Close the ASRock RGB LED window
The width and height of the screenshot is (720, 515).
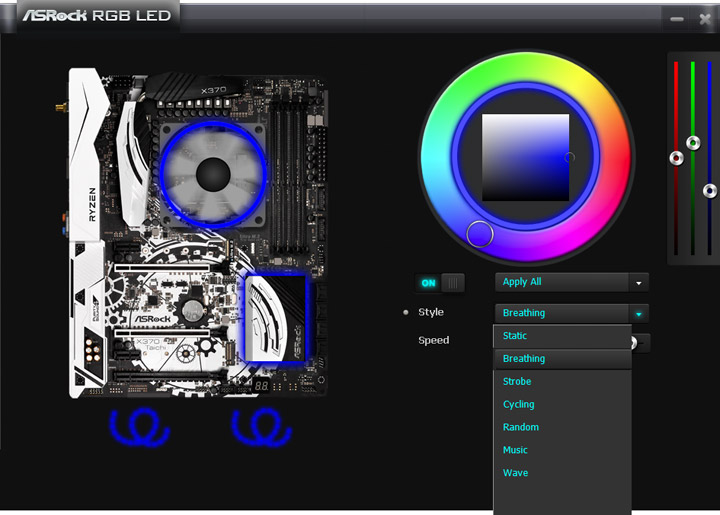coord(705,19)
